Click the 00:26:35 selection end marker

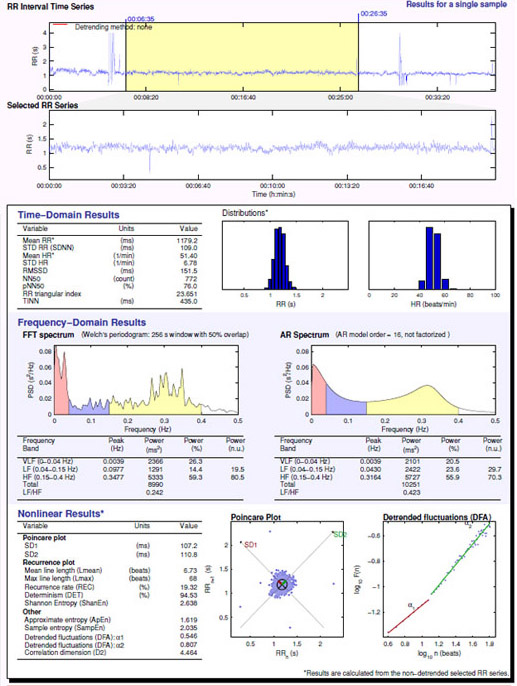click(x=373, y=14)
